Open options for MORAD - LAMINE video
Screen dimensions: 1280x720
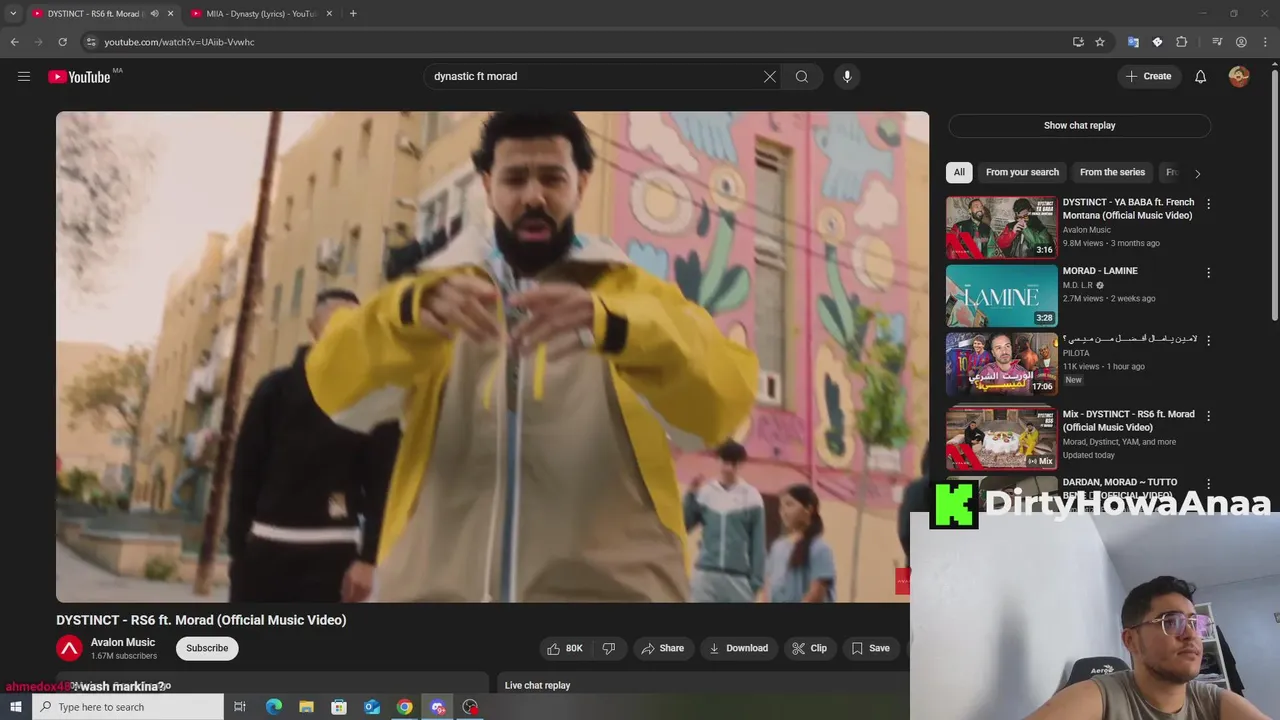(1208, 272)
